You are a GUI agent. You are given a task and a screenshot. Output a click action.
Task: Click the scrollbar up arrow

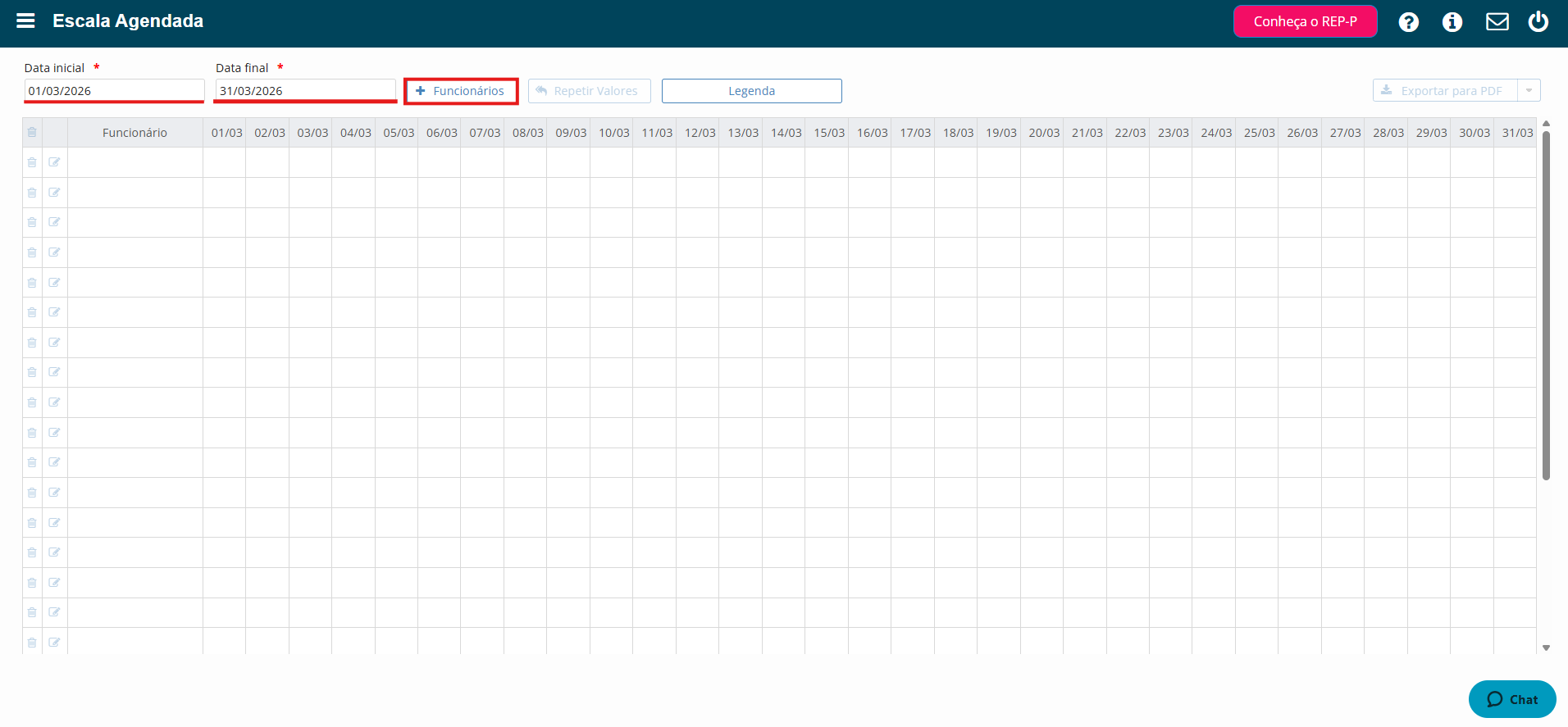[x=1546, y=124]
